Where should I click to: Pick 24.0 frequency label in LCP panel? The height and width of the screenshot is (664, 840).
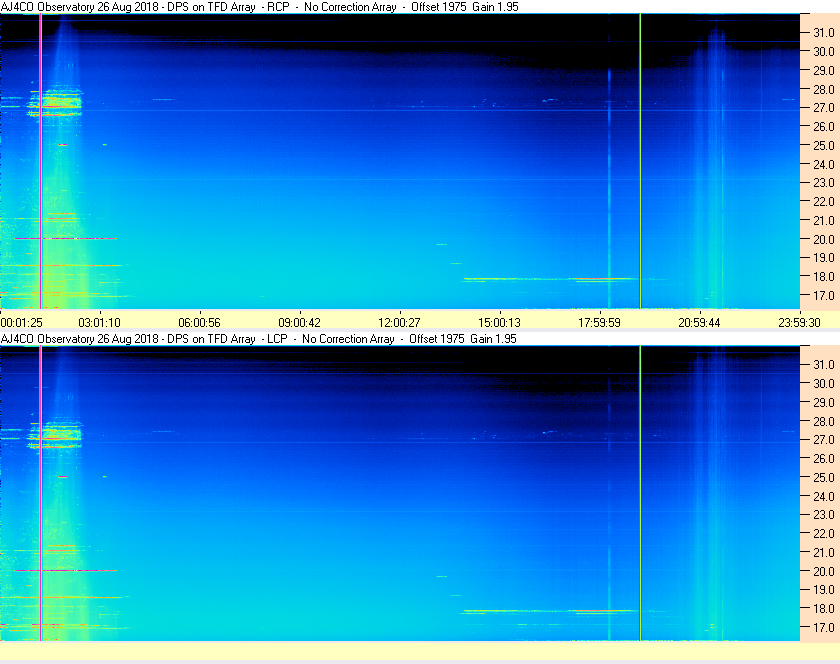pos(824,496)
